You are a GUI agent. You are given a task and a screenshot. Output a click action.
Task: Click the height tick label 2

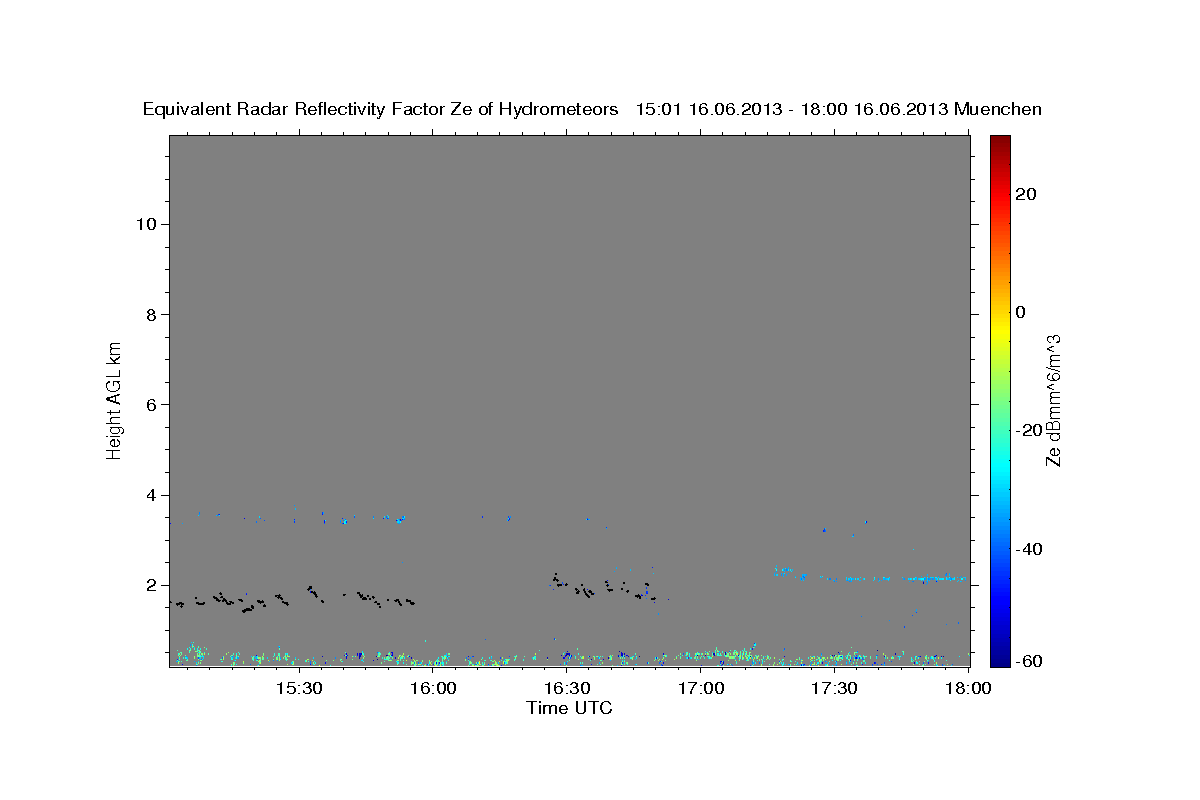tap(152, 585)
